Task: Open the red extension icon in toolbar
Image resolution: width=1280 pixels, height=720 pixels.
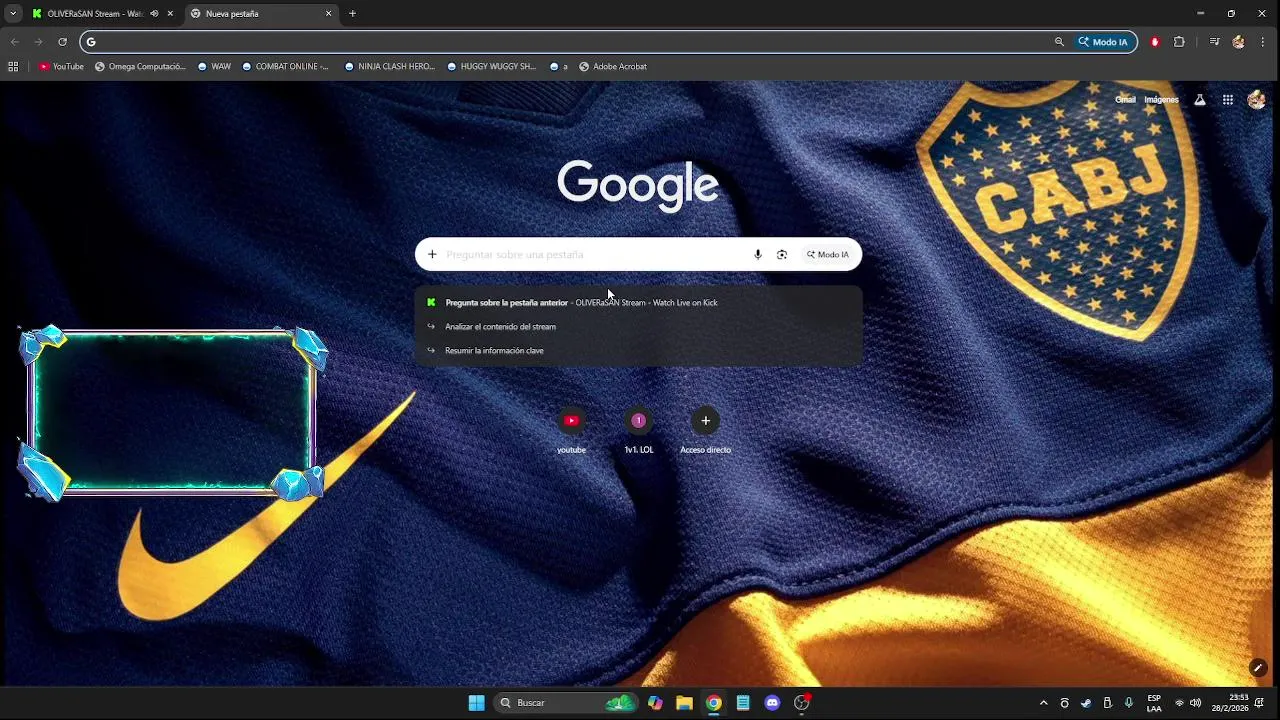Action: [x=1155, y=42]
